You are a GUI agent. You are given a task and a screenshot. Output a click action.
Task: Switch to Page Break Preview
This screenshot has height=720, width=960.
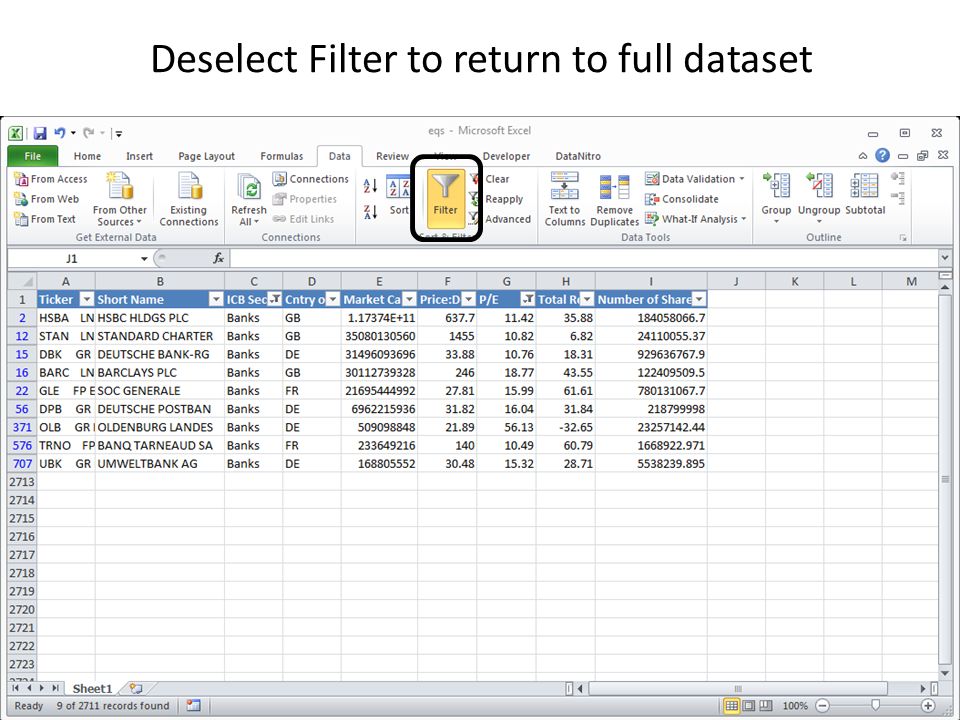(x=765, y=706)
